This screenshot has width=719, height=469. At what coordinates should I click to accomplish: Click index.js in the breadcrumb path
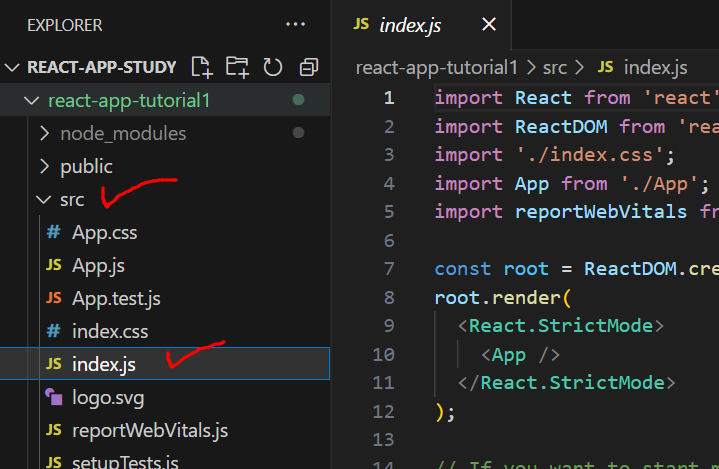(655, 68)
